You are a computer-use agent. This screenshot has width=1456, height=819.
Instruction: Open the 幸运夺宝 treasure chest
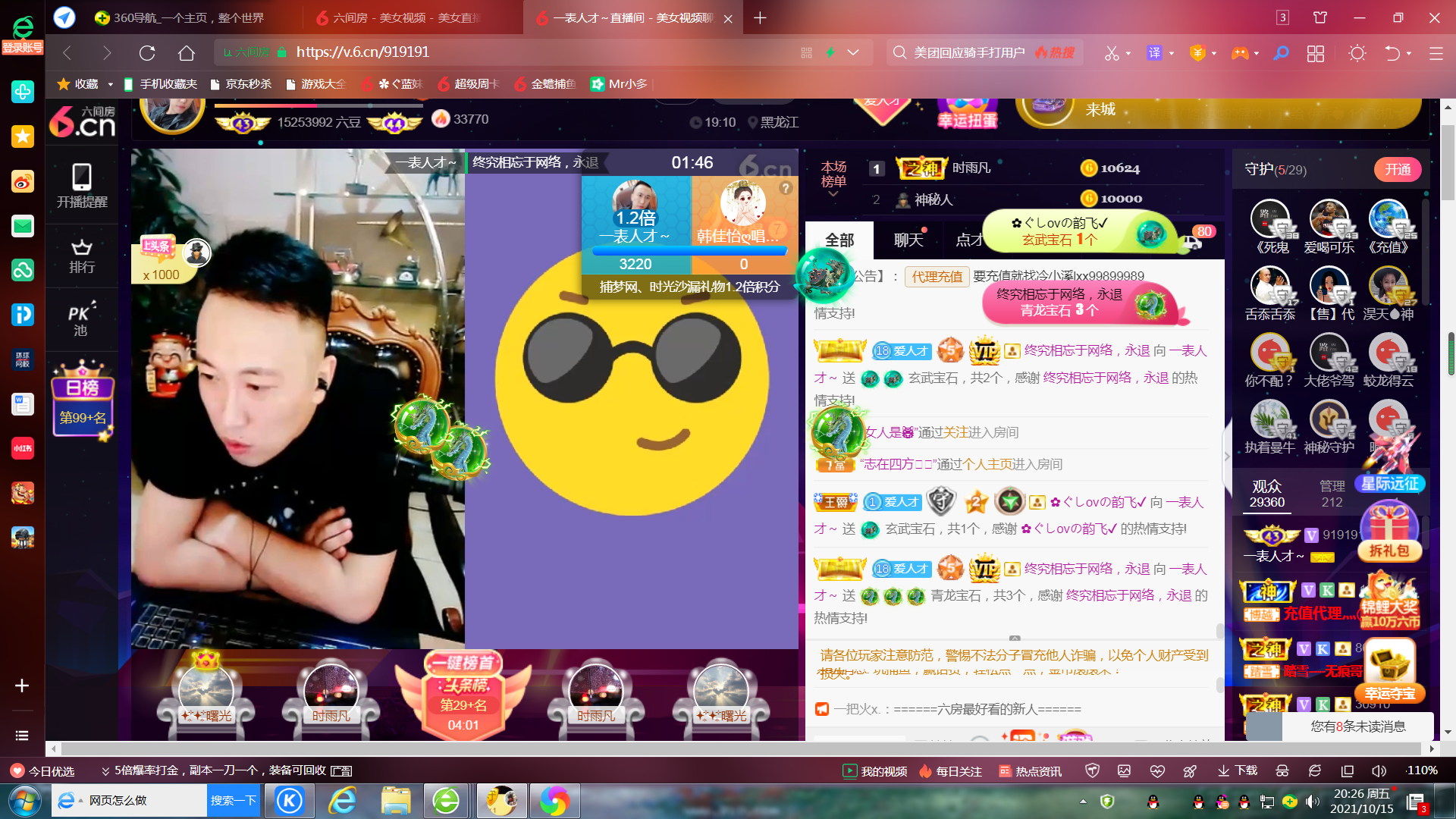pos(1390,672)
